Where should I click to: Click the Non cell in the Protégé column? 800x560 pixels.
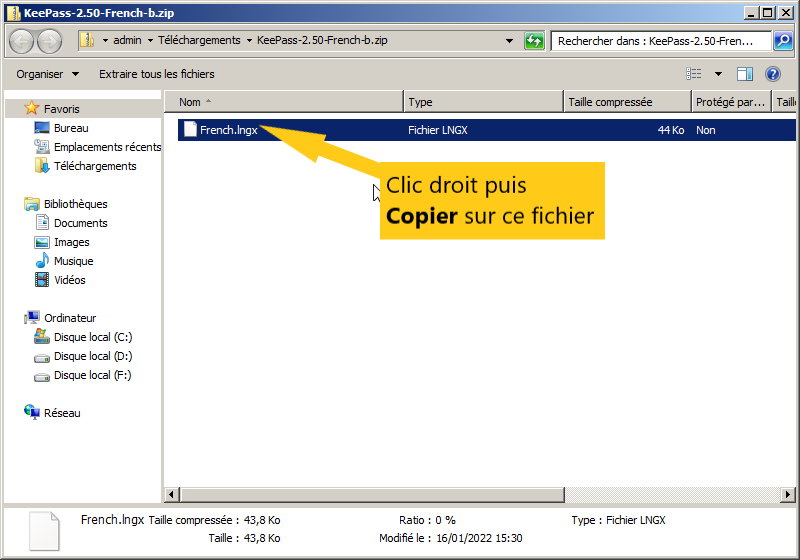[x=706, y=130]
